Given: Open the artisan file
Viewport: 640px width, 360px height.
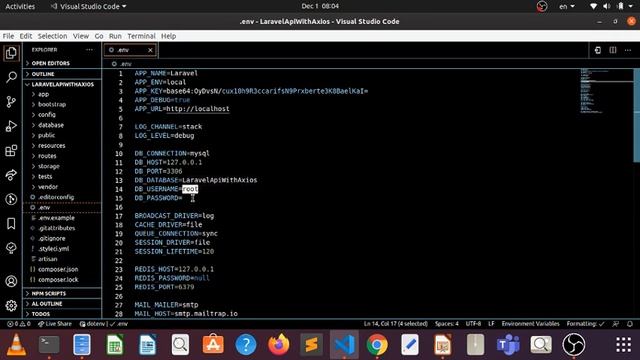Looking at the screenshot, I should coord(62,259).
